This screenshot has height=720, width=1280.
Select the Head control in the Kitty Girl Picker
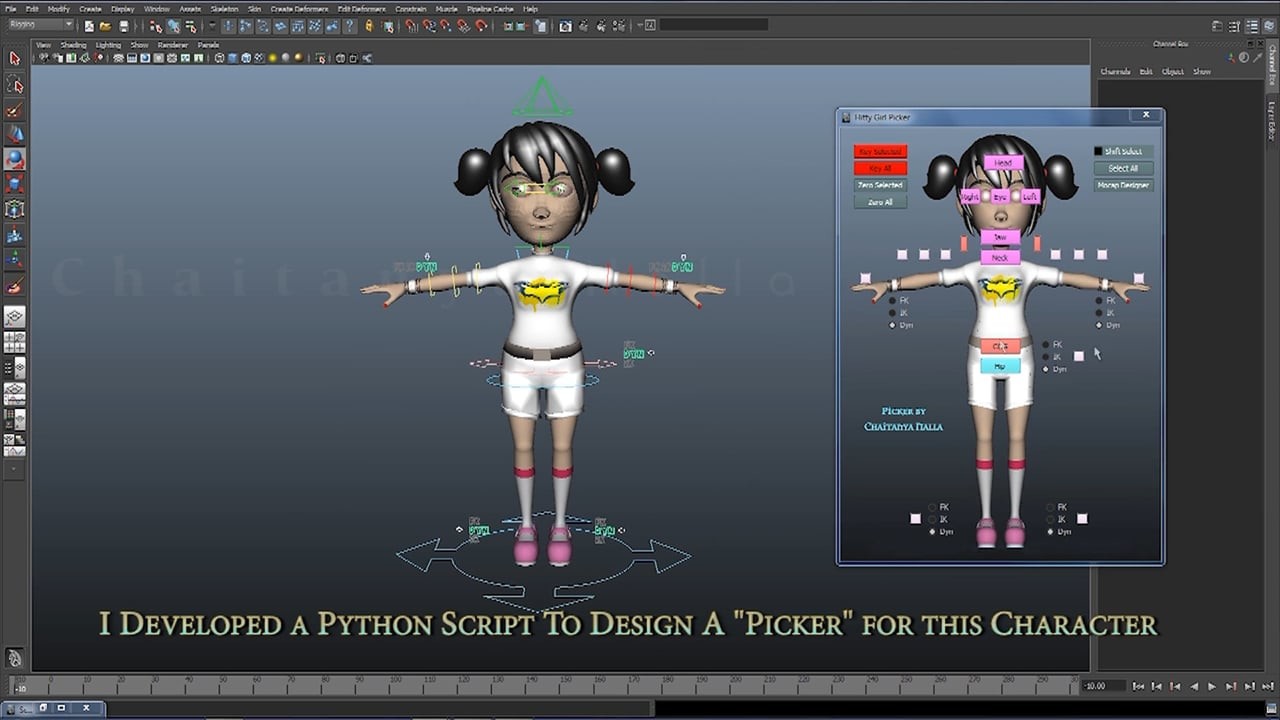1003,163
